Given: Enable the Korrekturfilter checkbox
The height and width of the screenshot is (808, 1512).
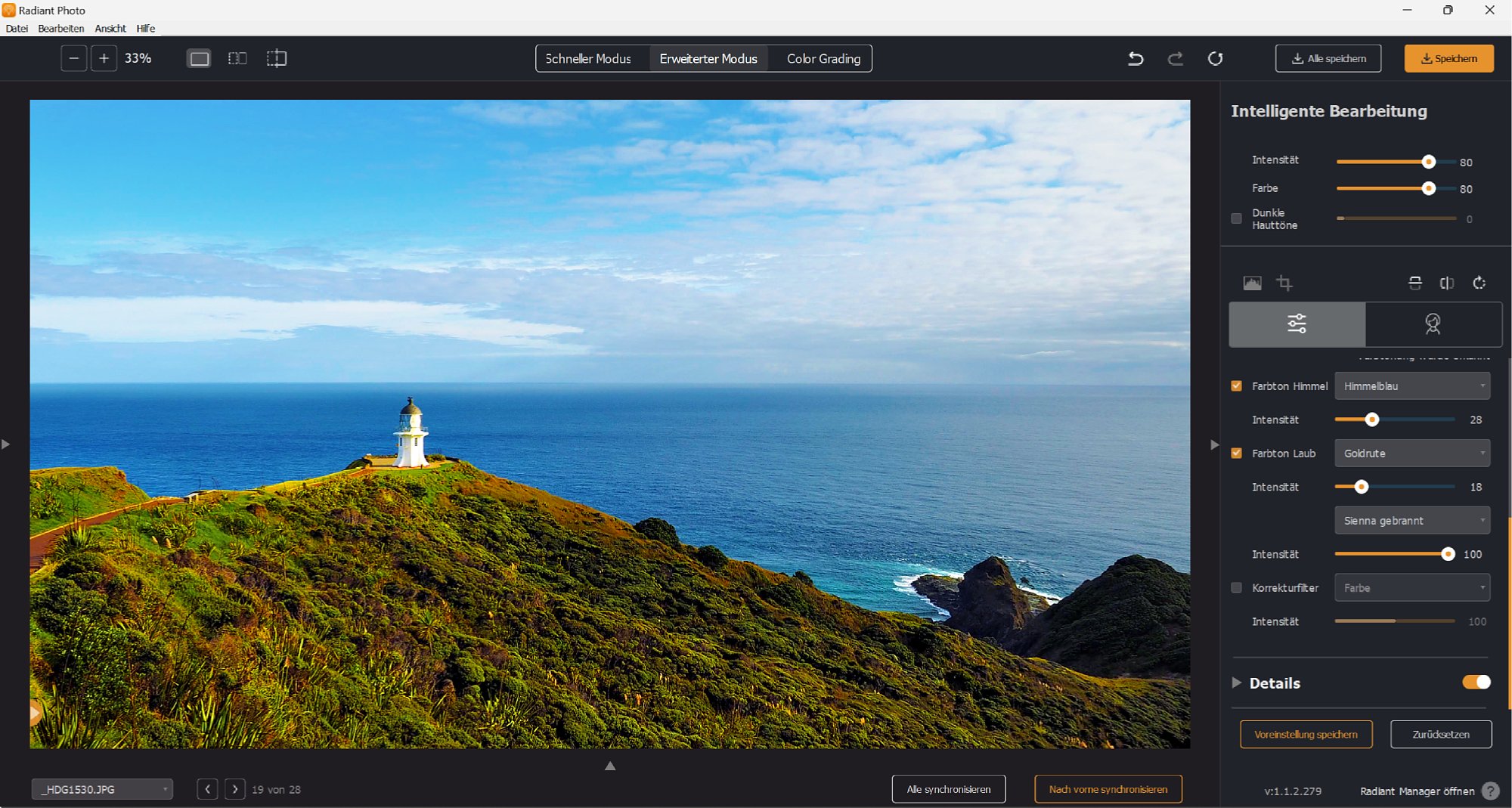Looking at the screenshot, I should [1237, 587].
